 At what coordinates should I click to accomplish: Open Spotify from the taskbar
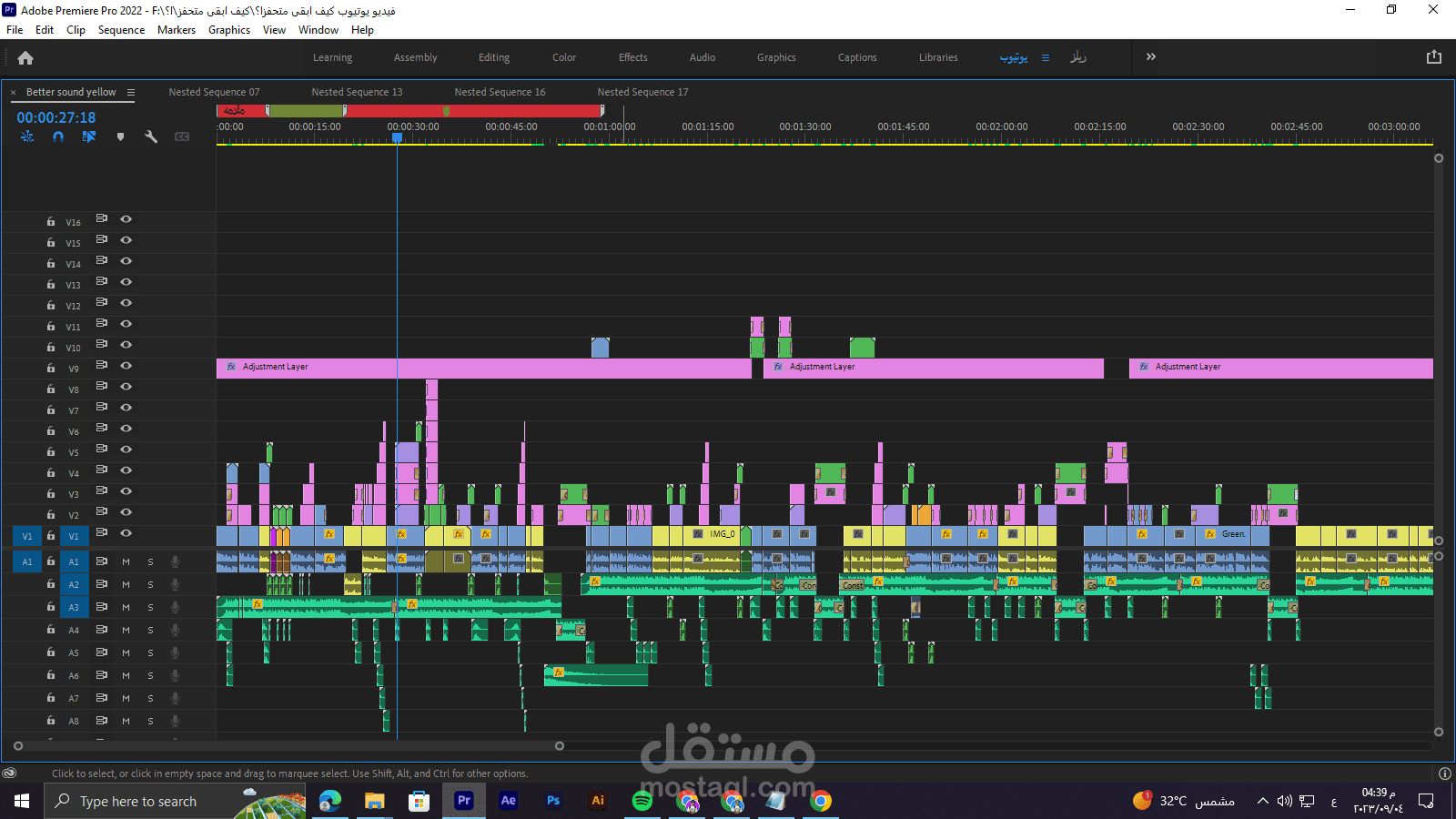642,801
